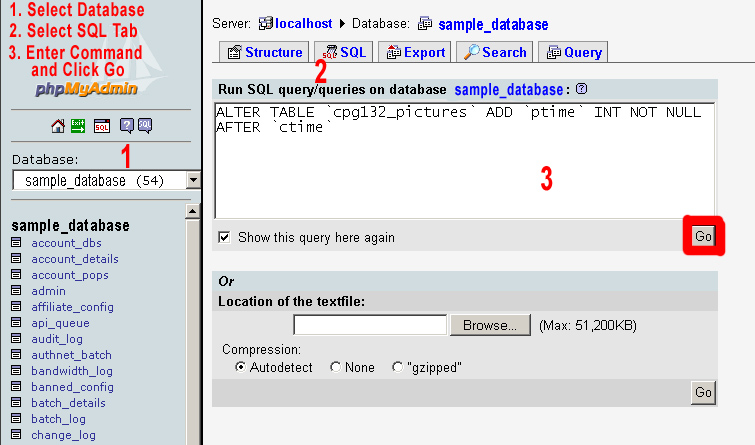Select Autodetect compression option
755x445 pixels.
pos(240,367)
